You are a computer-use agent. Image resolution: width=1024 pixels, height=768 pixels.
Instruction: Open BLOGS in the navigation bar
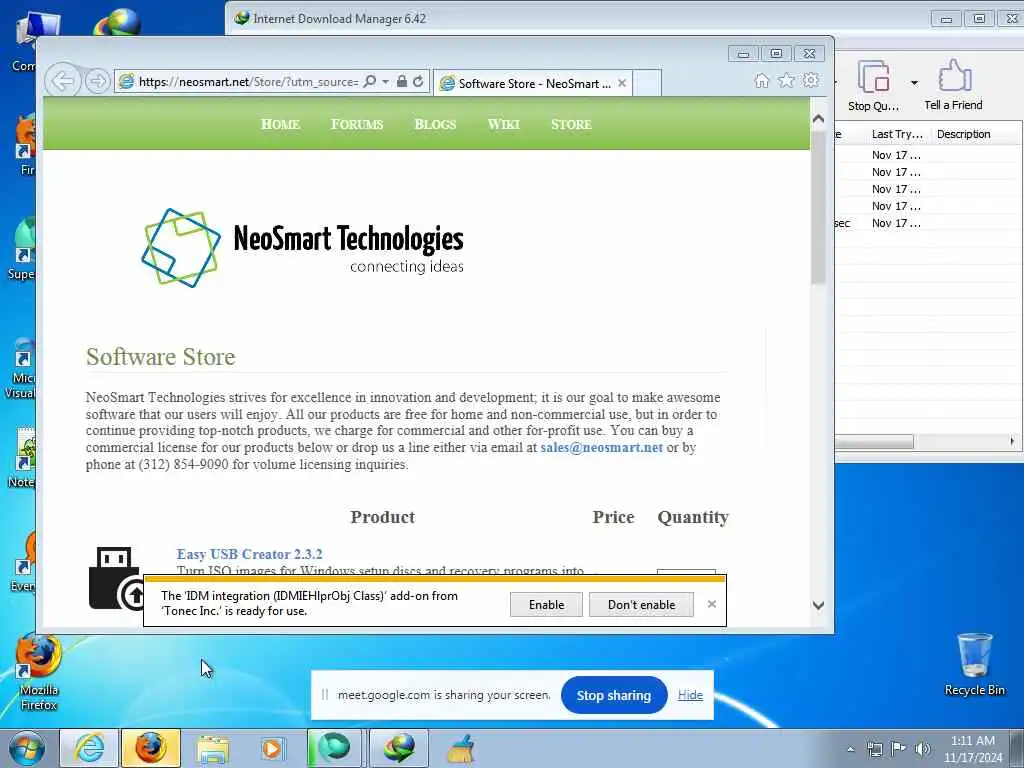[435, 124]
